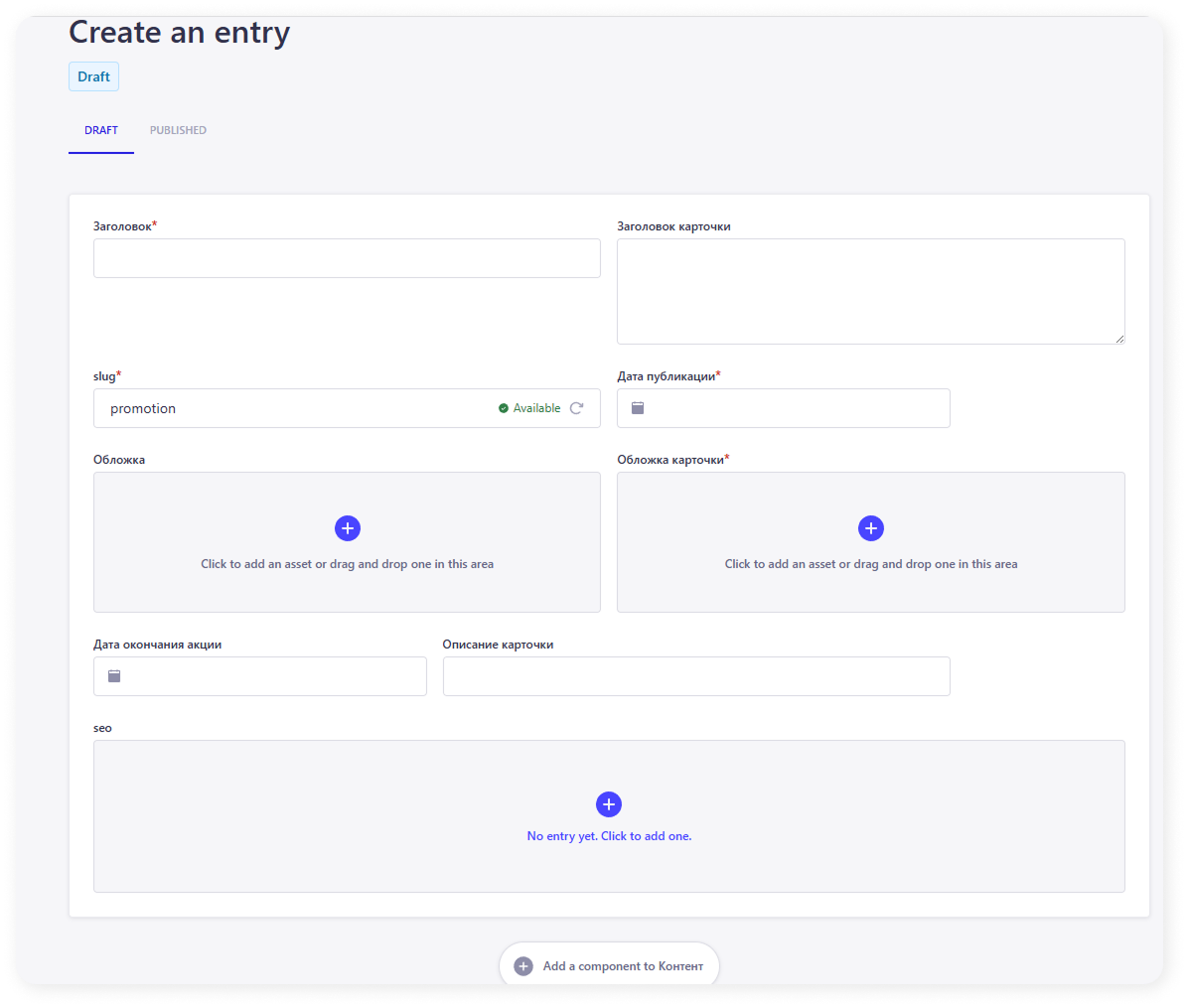The image size is (1187, 1008).
Task: Click calendar icon in Дата публикации field
Action: click(x=639, y=408)
